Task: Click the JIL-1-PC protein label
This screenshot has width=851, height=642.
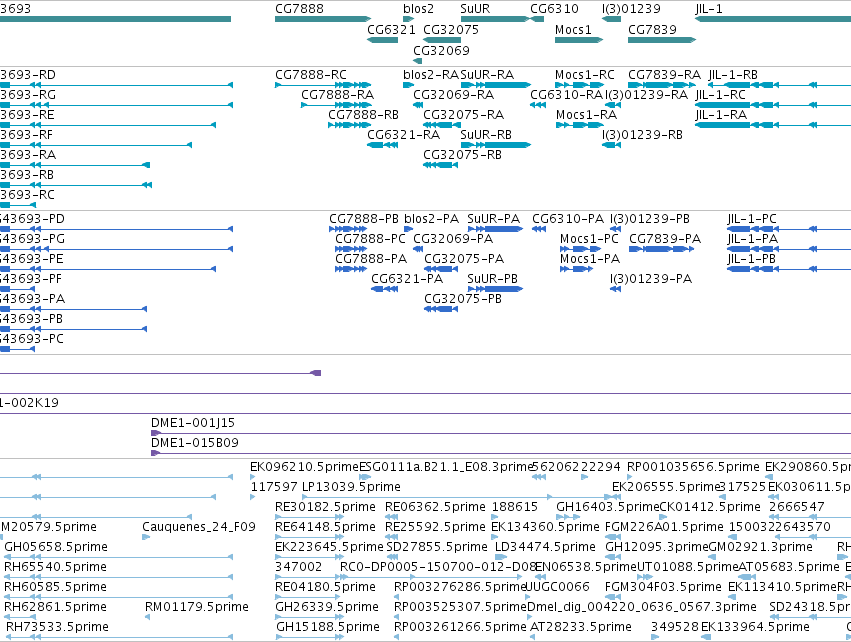Action: pyautogui.click(x=752, y=219)
